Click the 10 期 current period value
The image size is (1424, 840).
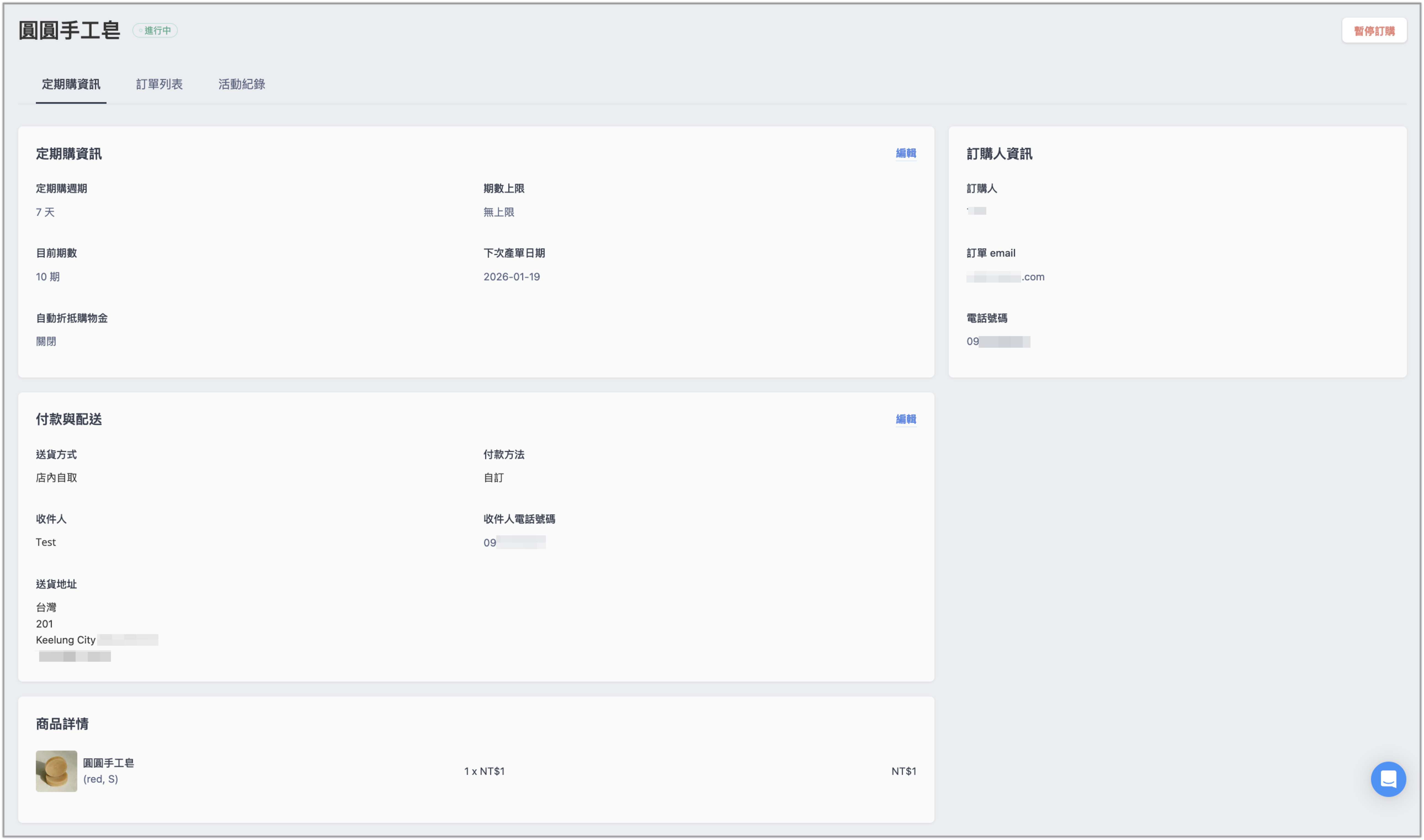click(47, 277)
